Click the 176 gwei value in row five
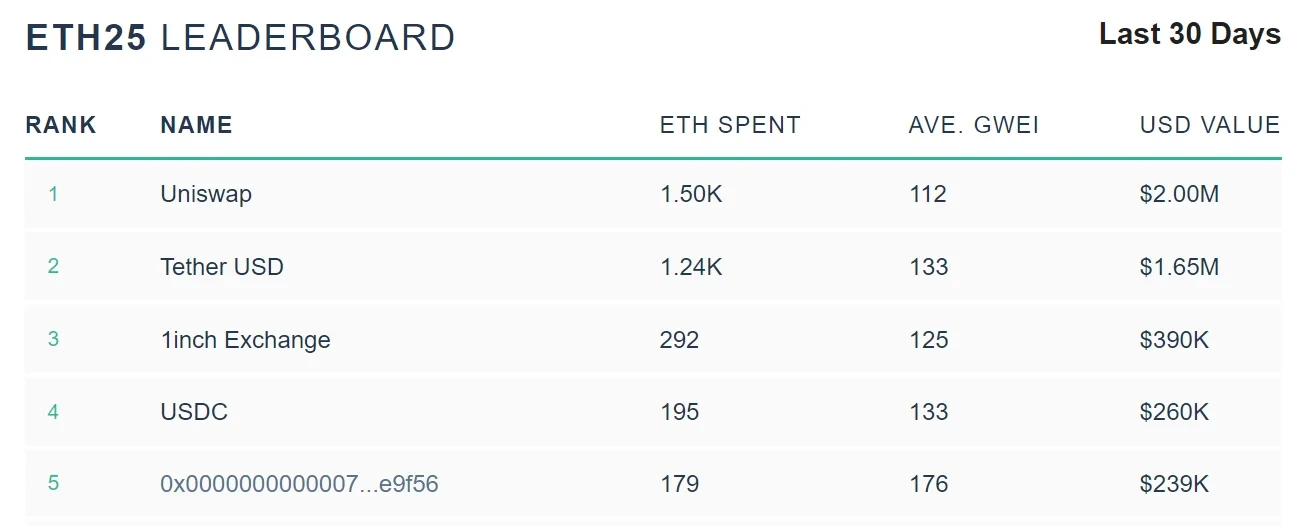Image resolution: width=1299 pixels, height=526 pixels. tap(928, 485)
